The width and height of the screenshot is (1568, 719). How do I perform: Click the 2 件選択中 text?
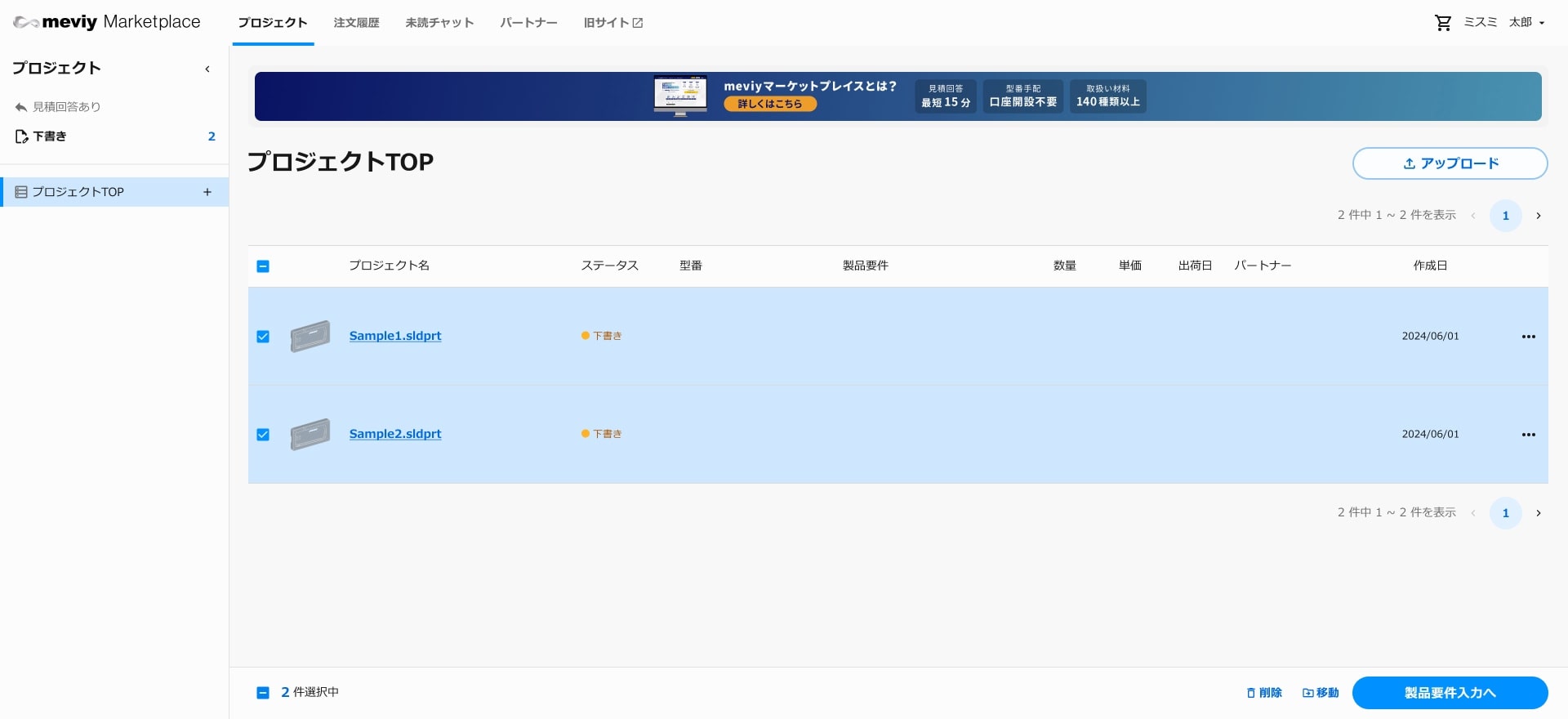310,692
